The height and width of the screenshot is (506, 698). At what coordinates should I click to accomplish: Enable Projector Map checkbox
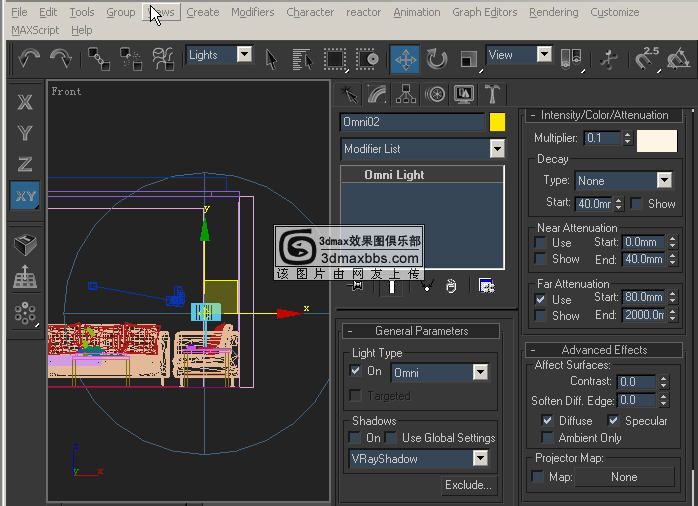click(537, 477)
